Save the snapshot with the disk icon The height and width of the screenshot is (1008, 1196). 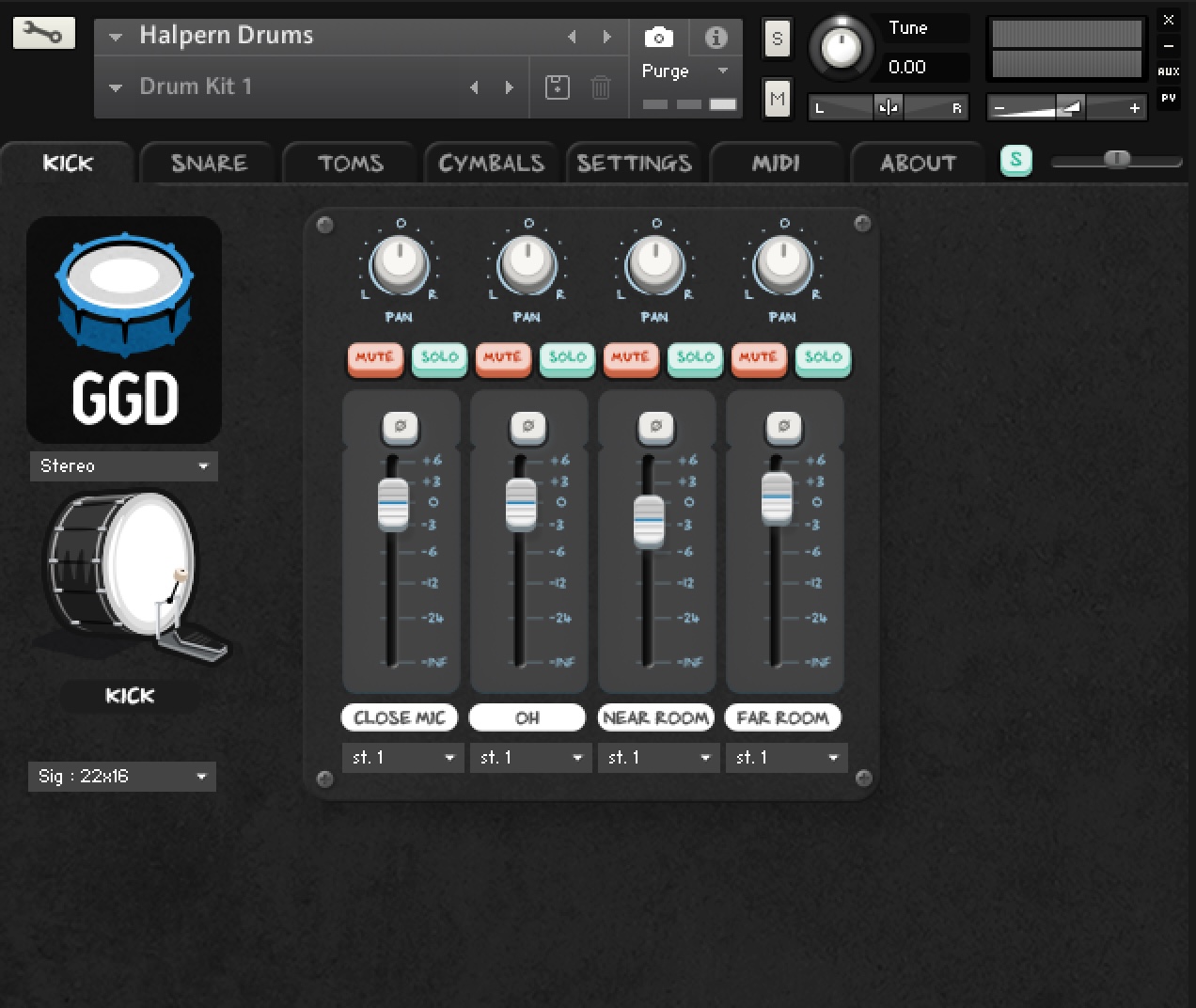click(558, 87)
